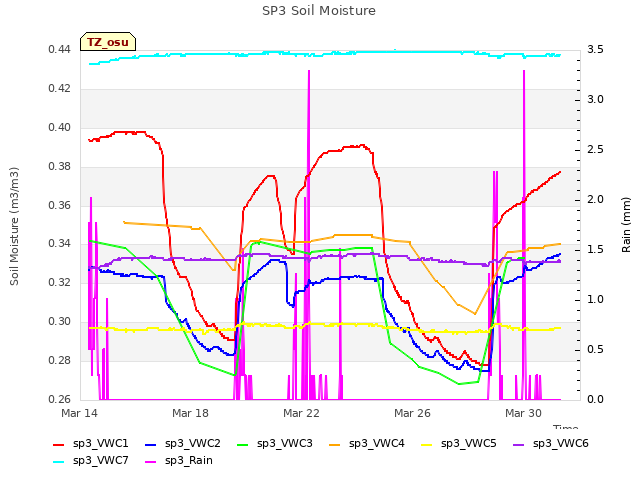Click the Mar 22 x-axis label
Screen dimensions: 640x480
301,413
